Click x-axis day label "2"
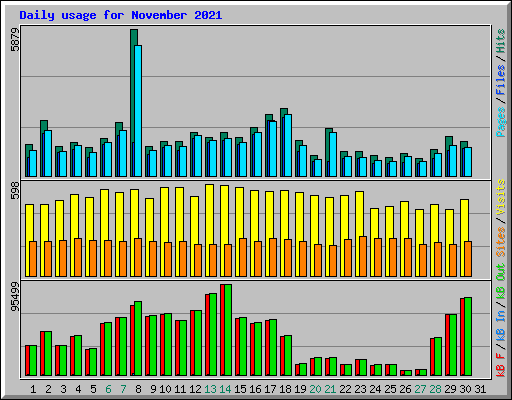Viewport: 512px width, 400px height. click(48, 389)
